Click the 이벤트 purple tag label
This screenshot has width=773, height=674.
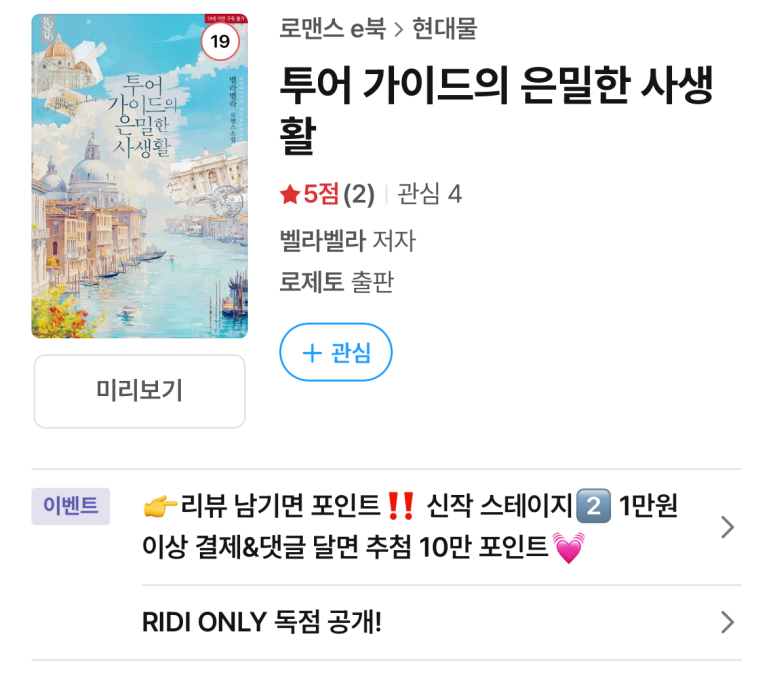pos(70,506)
